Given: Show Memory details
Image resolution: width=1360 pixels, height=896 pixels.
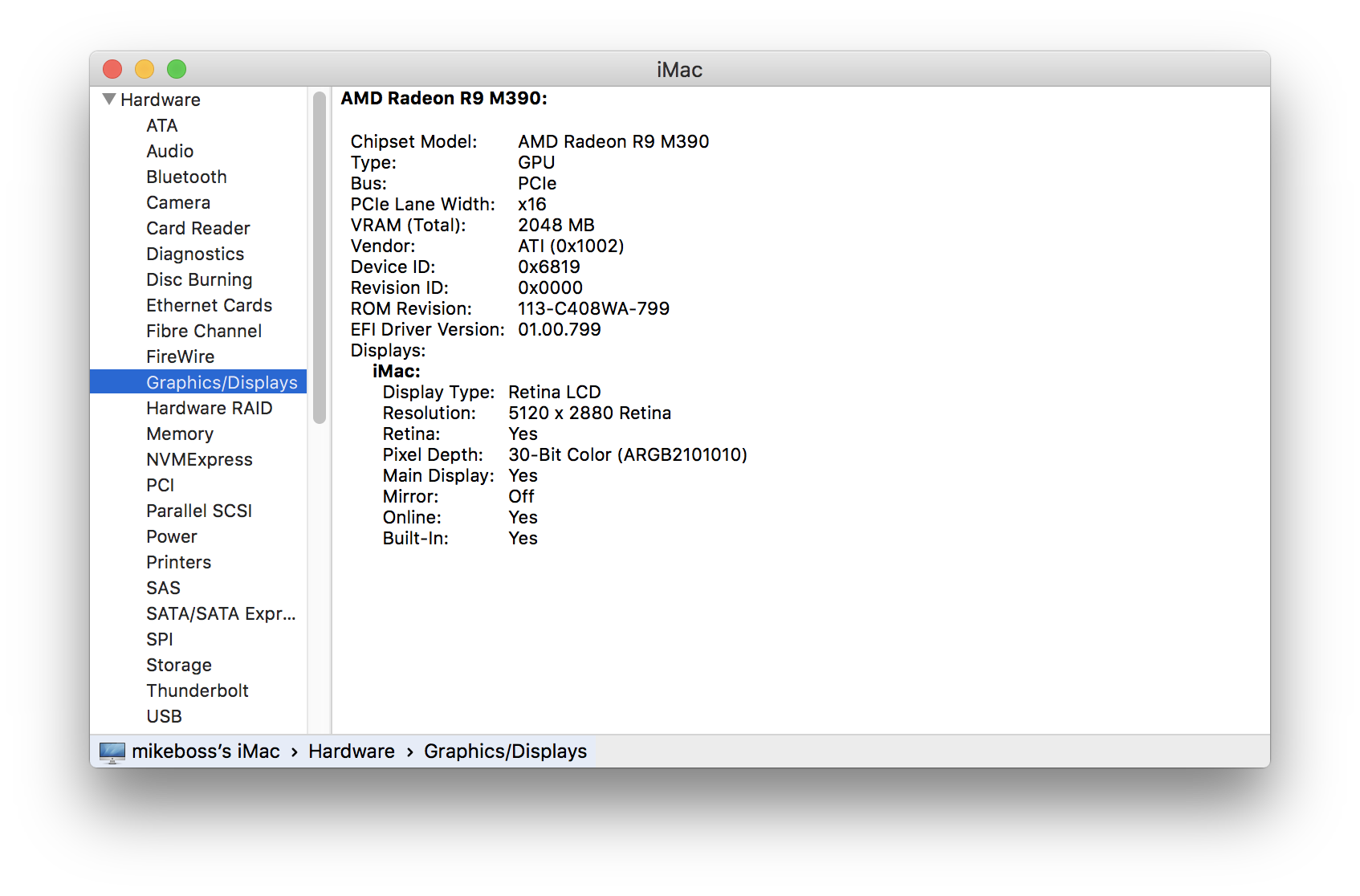Looking at the screenshot, I should (x=180, y=434).
